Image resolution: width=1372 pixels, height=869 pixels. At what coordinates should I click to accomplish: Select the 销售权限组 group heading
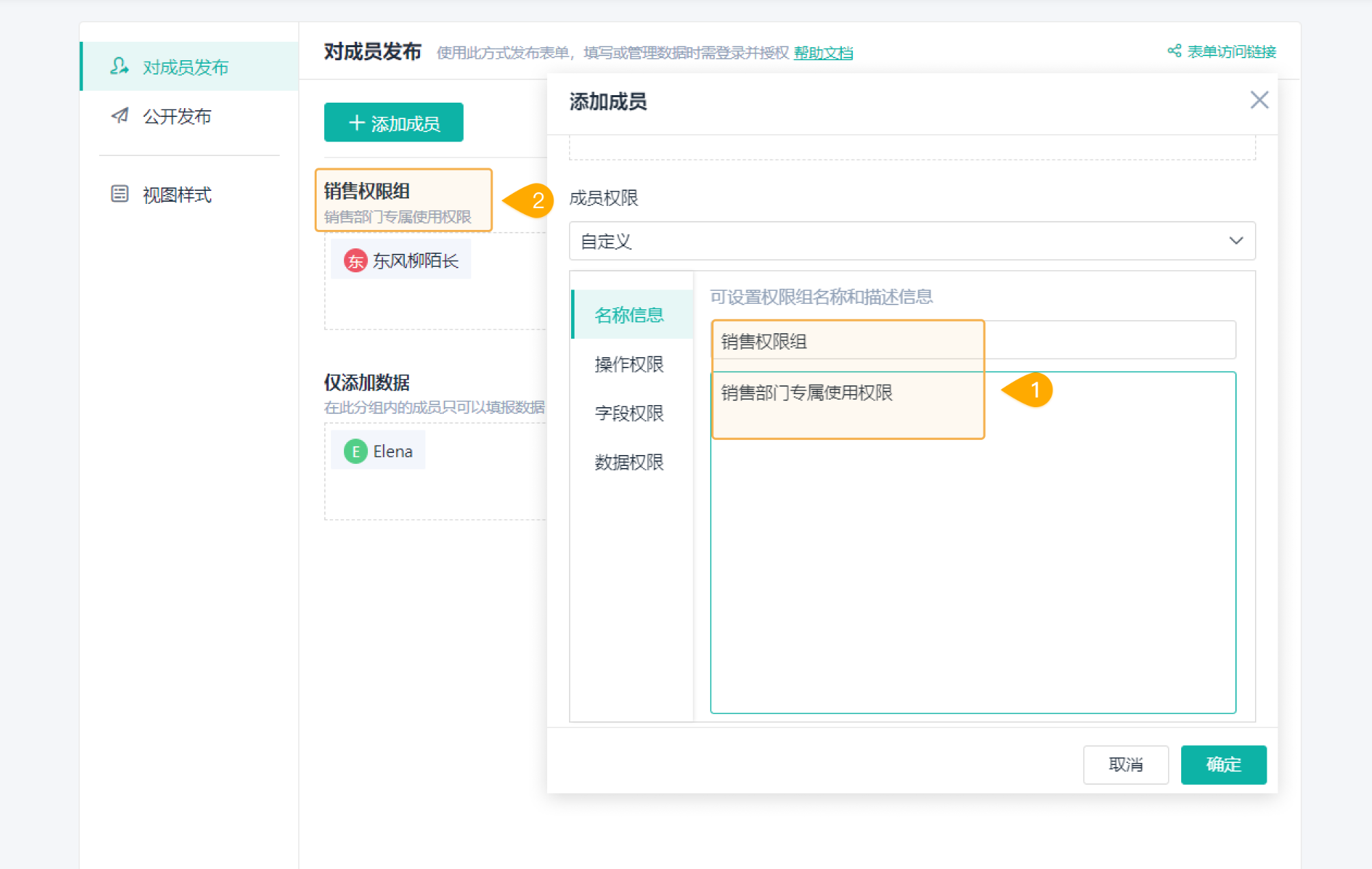[x=367, y=191]
